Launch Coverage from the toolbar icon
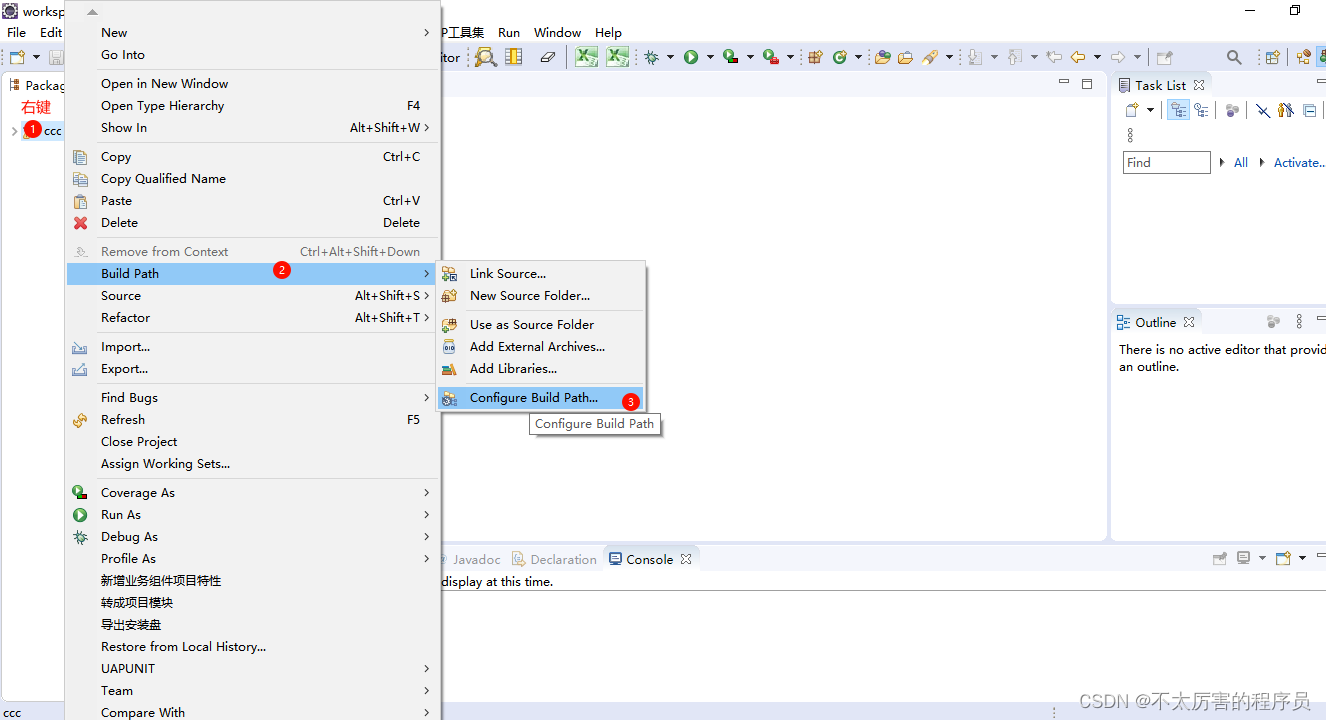1326x720 pixels. coord(731,57)
